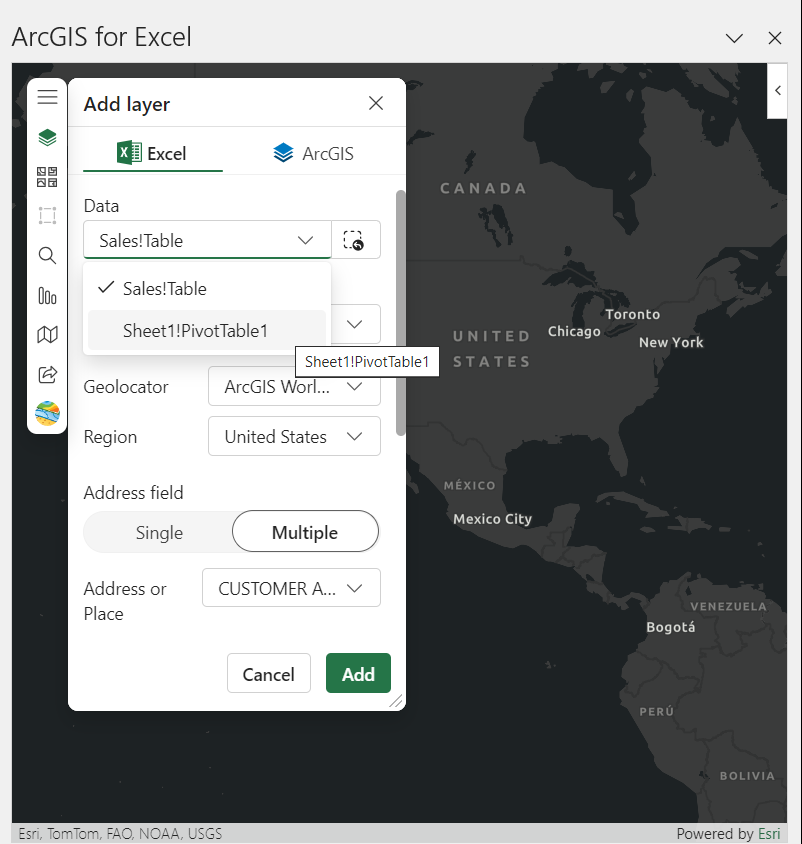
Task: Choose Sales!Table from the list
Action: pyautogui.click(x=207, y=289)
